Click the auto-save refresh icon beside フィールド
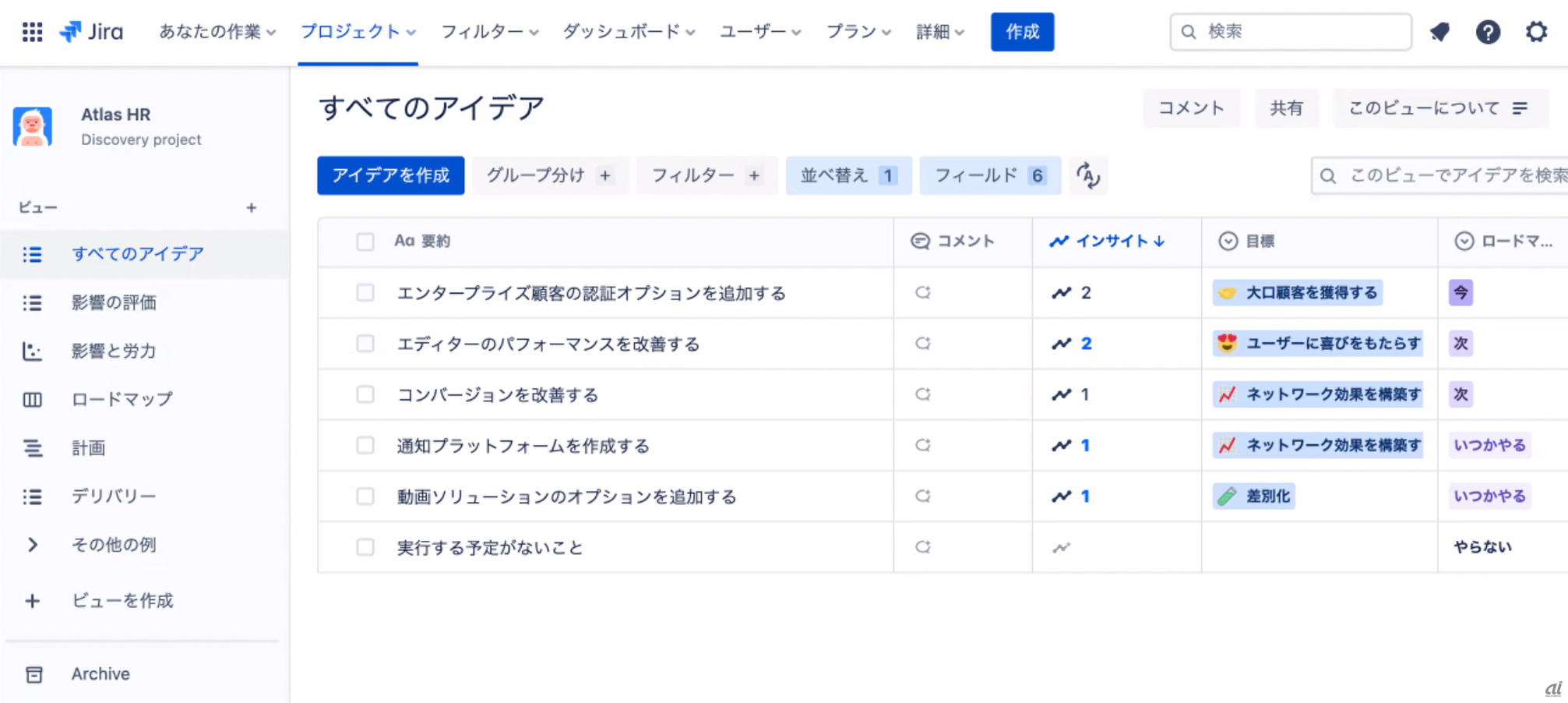 click(x=1088, y=175)
